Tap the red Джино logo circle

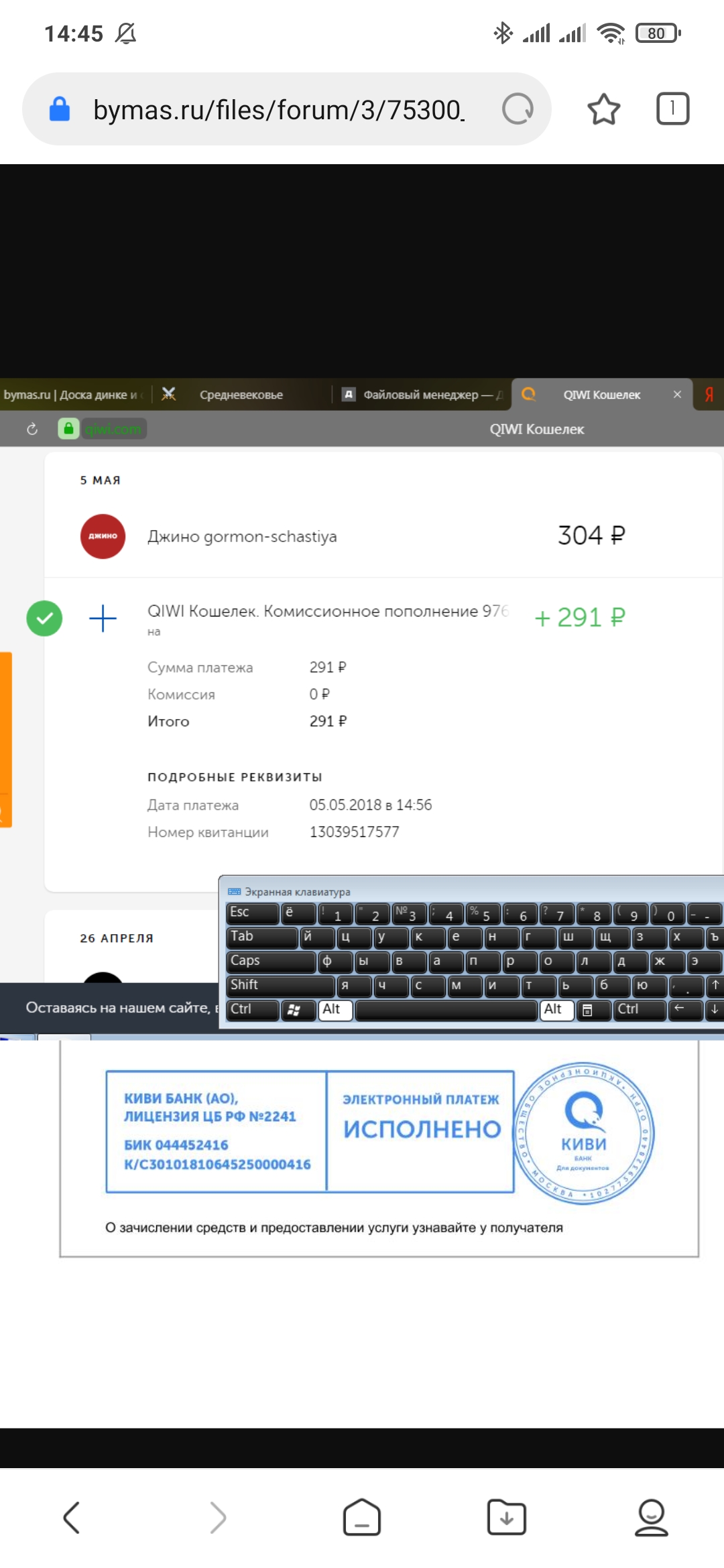point(103,536)
